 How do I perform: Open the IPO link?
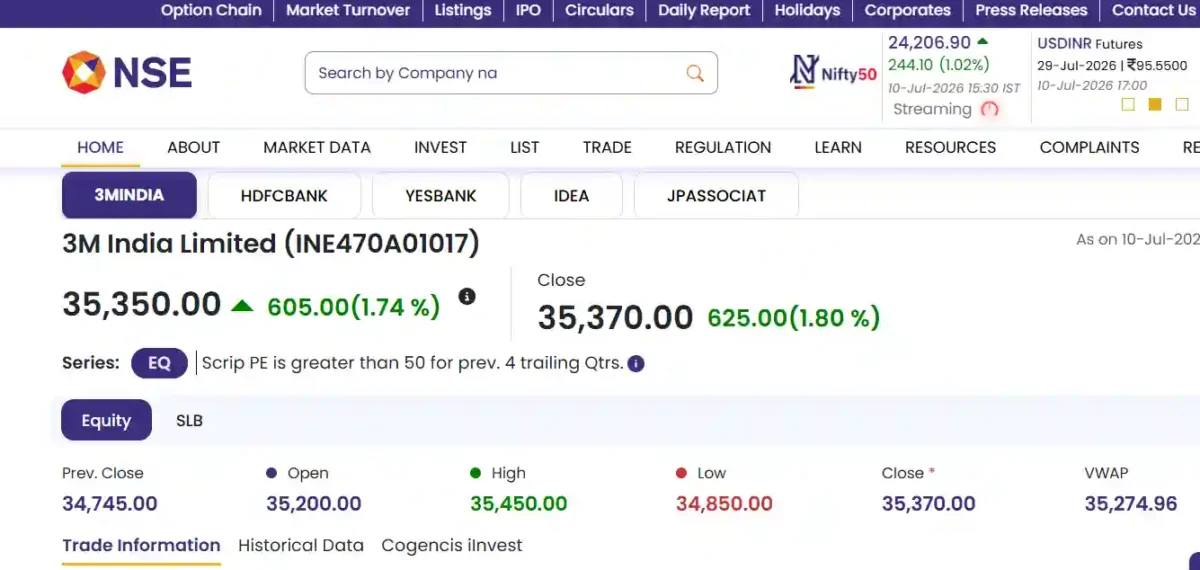pyautogui.click(x=528, y=10)
